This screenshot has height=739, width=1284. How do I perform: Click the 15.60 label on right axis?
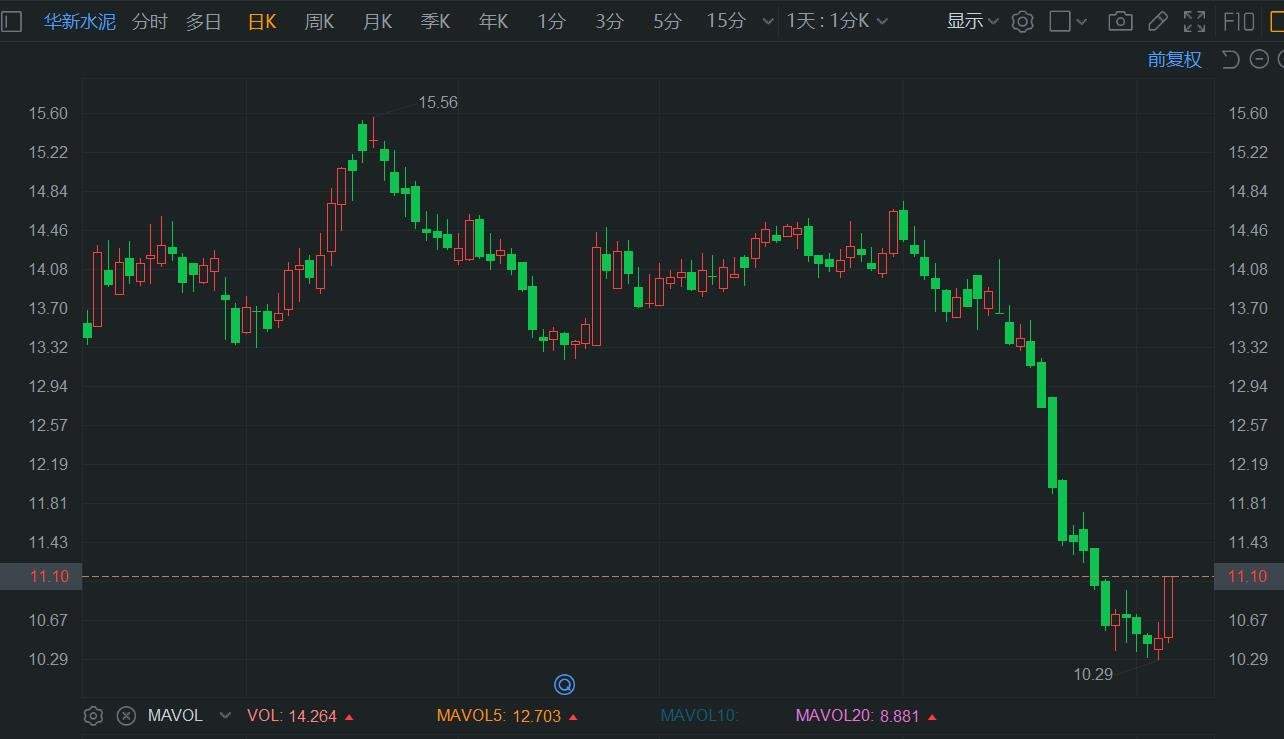(1248, 113)
